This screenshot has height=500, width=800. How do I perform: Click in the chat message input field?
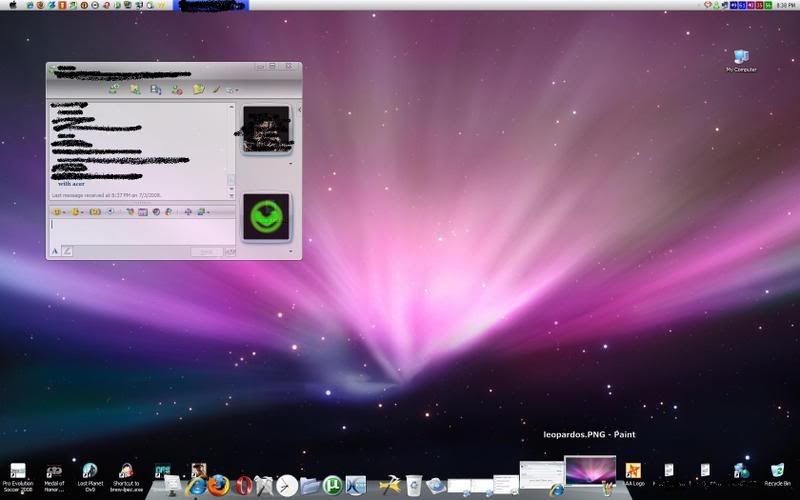pos(142,232)
